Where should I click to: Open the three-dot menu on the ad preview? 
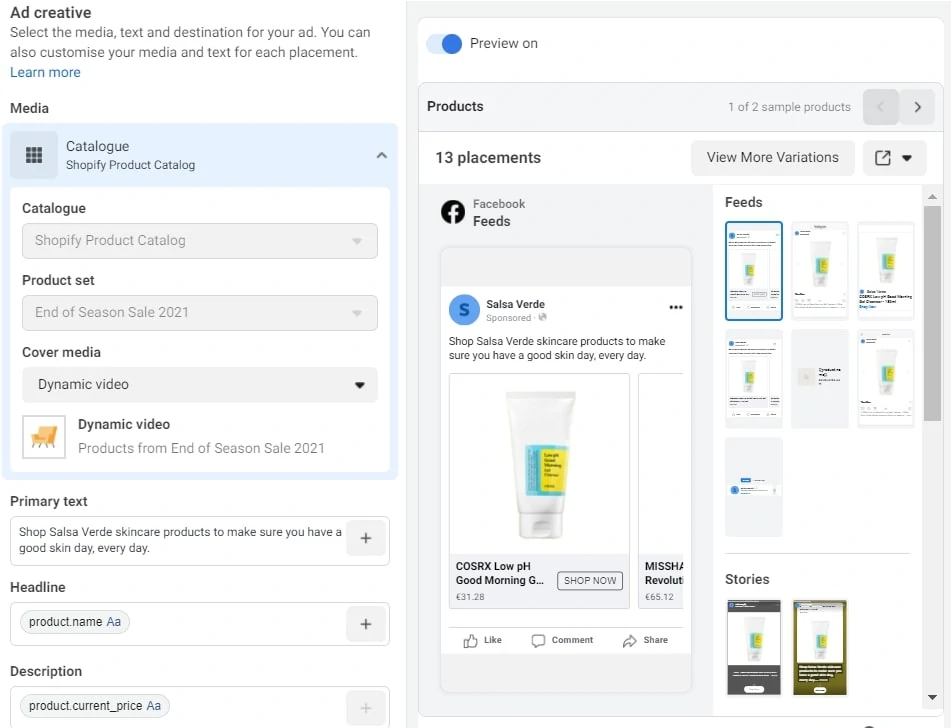tap(676, 307)
